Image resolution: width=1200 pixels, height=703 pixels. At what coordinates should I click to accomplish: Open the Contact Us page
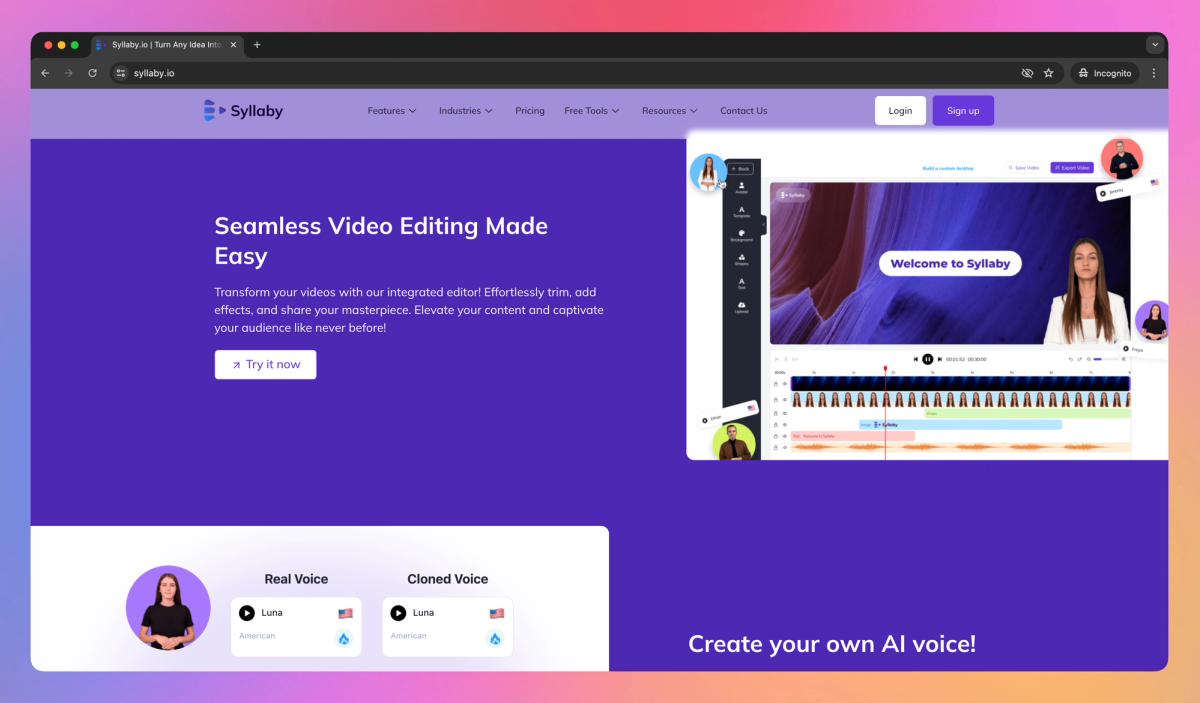tap(744, 111)
